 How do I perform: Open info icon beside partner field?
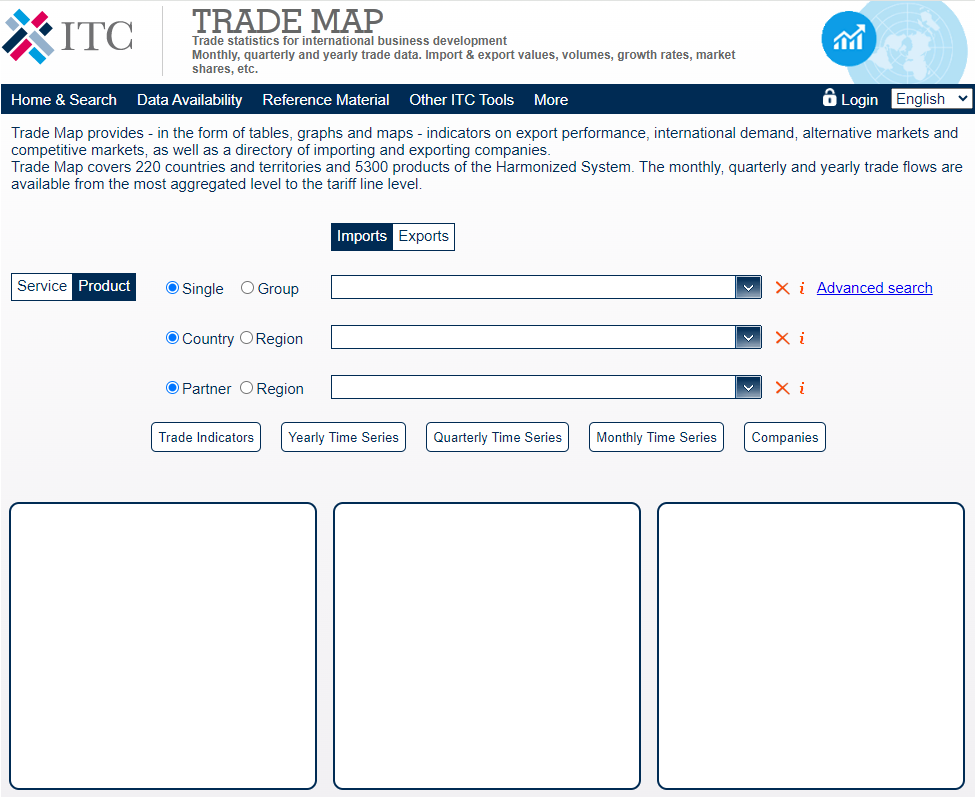[x=801, y=388]
